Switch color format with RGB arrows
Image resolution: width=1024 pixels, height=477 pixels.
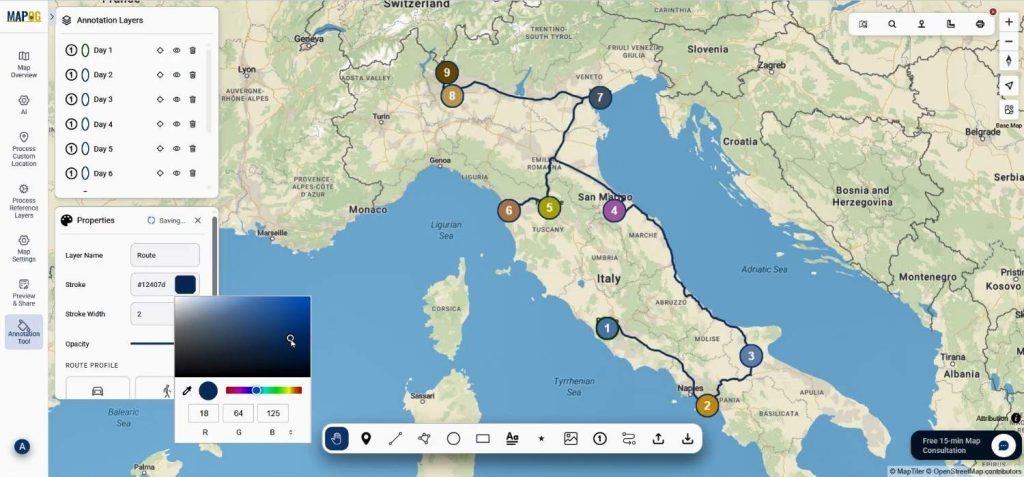click(290, 432)
